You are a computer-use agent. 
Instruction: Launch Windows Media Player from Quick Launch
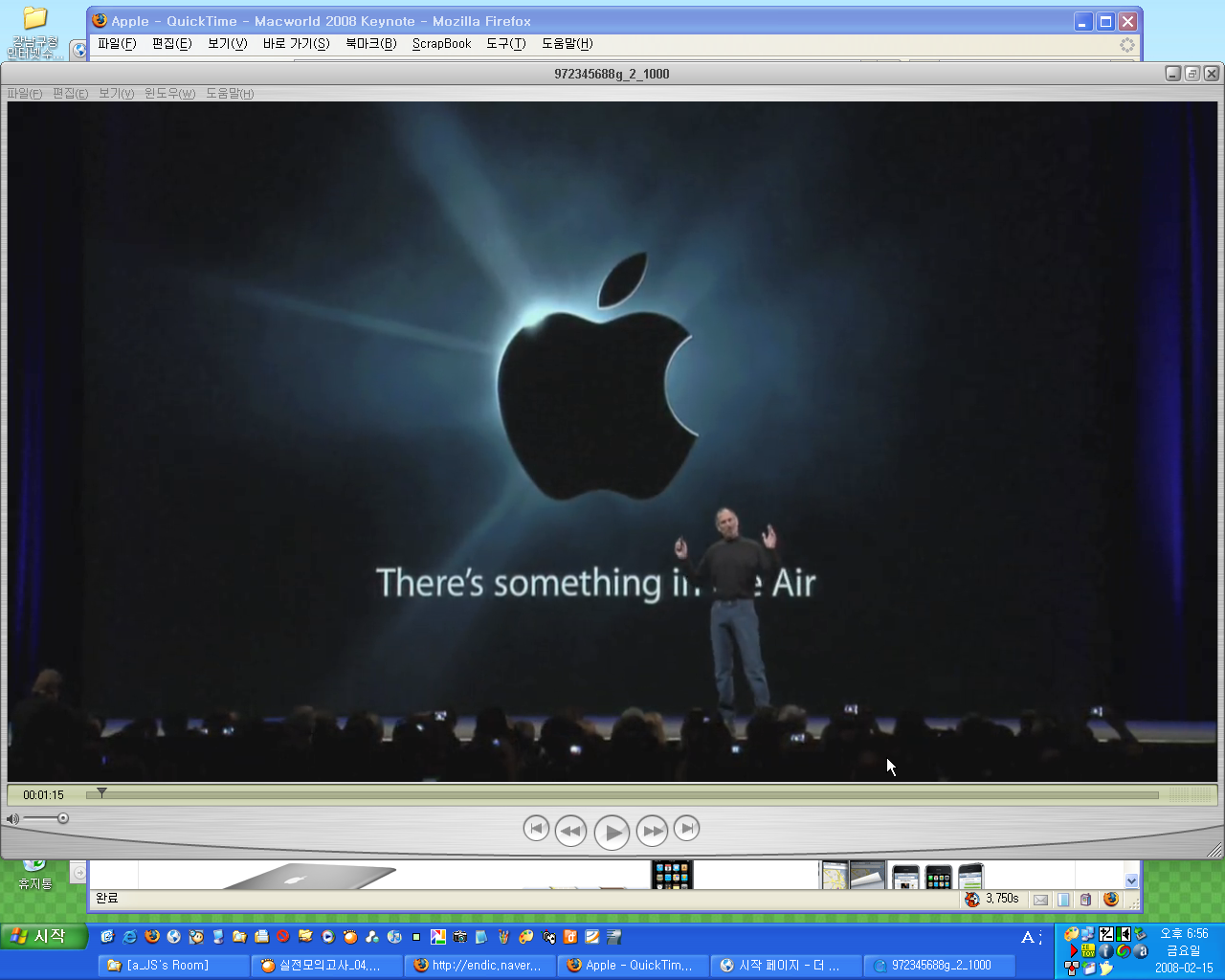pos(326,937)
